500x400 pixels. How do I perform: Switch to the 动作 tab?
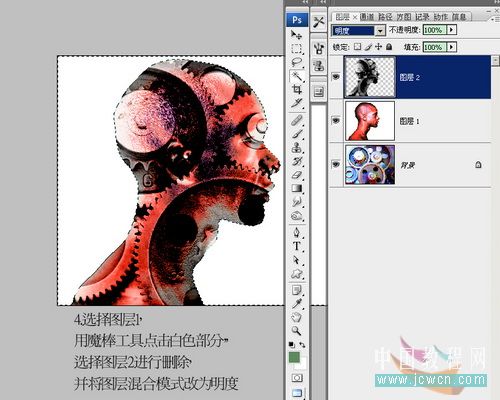(x=441, y=16)
